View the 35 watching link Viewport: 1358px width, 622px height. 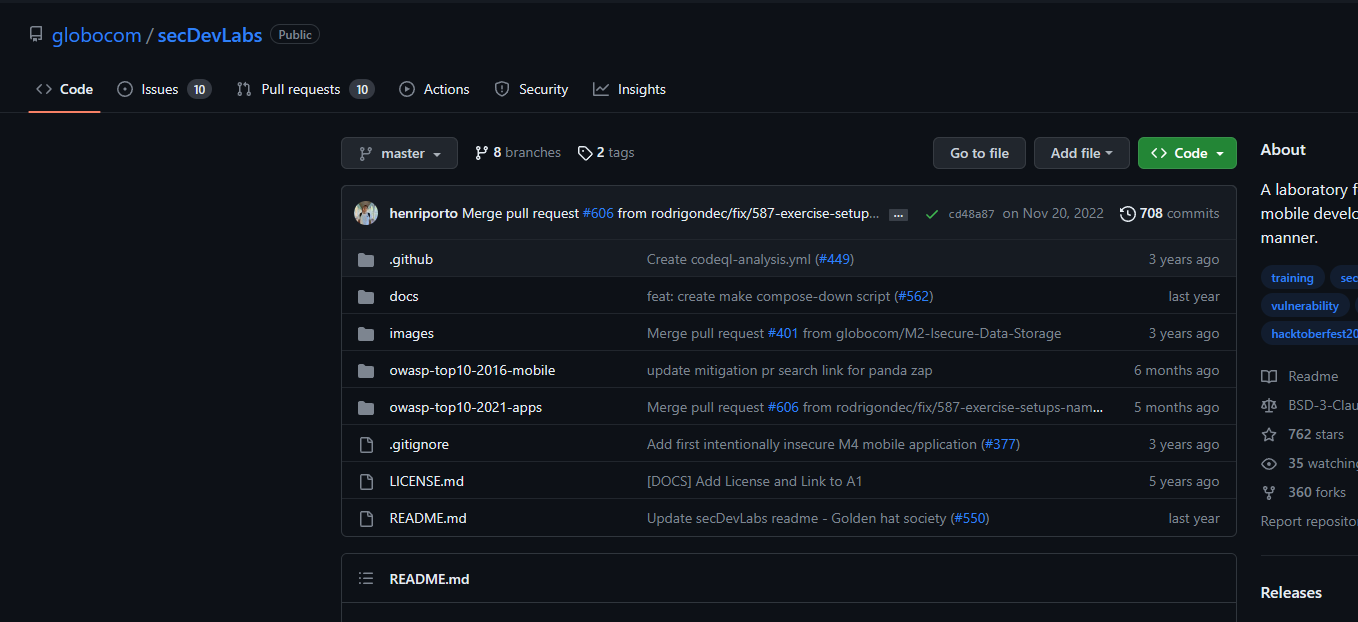(1309, 463)
